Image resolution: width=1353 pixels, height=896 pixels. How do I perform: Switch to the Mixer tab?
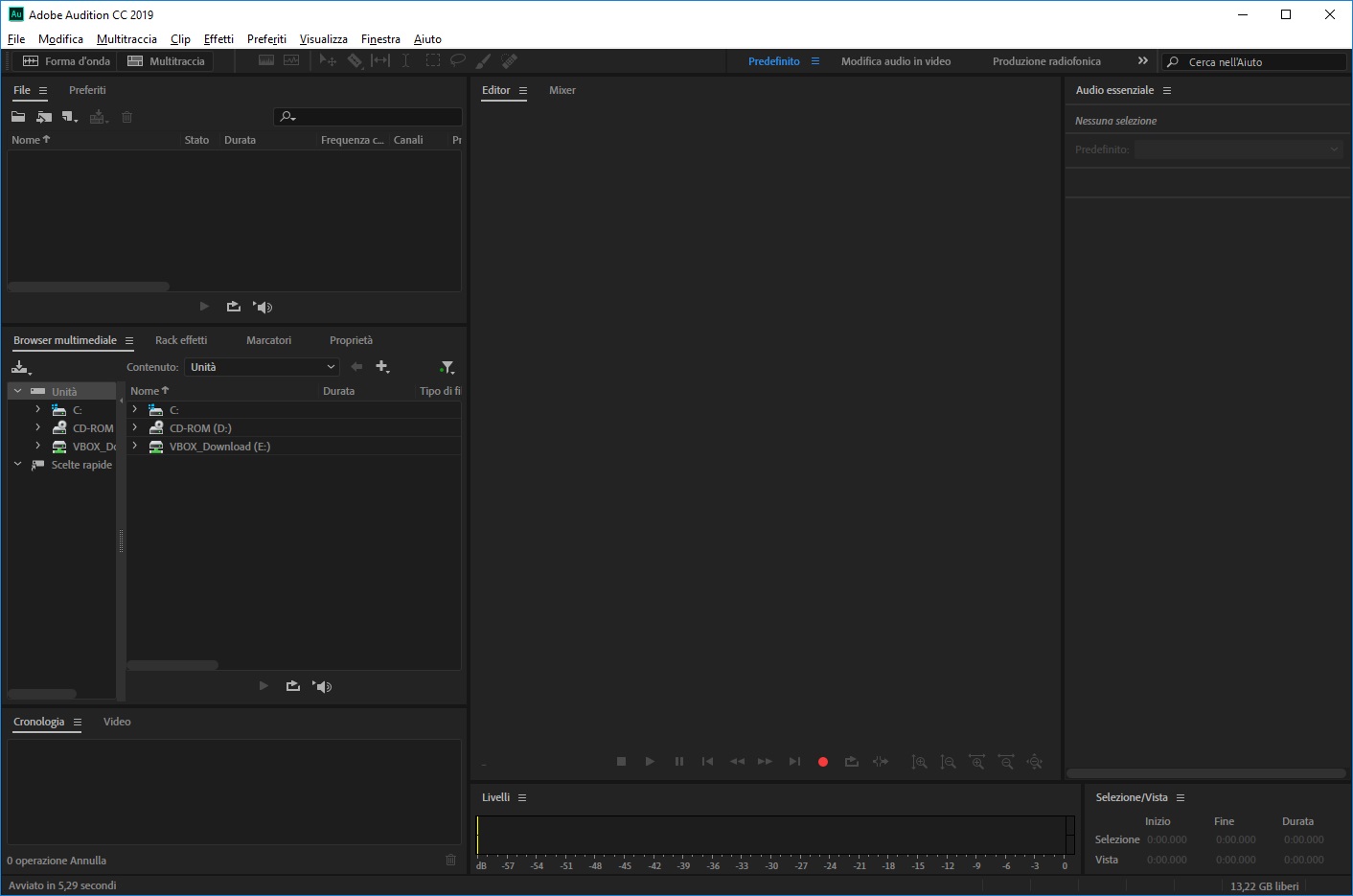click(x=562, y=90)
